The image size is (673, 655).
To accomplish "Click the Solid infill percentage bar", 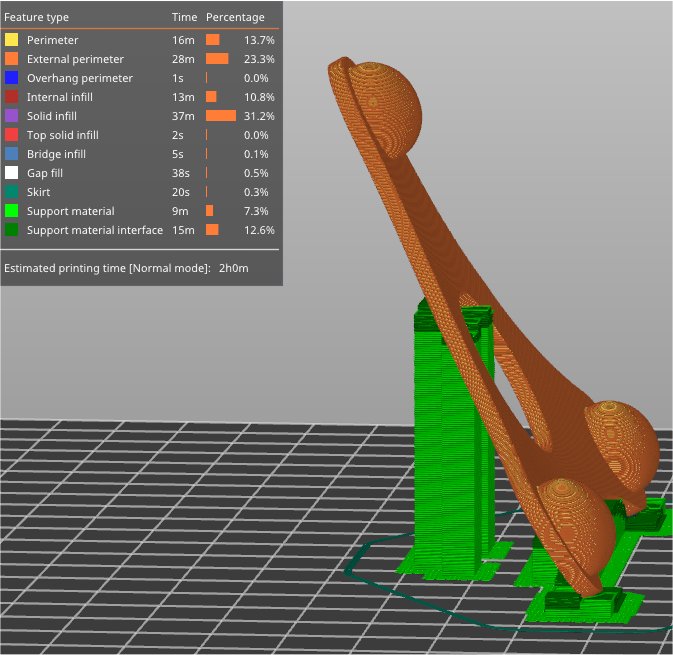I will pyautogui.click(x=220, y=116).
